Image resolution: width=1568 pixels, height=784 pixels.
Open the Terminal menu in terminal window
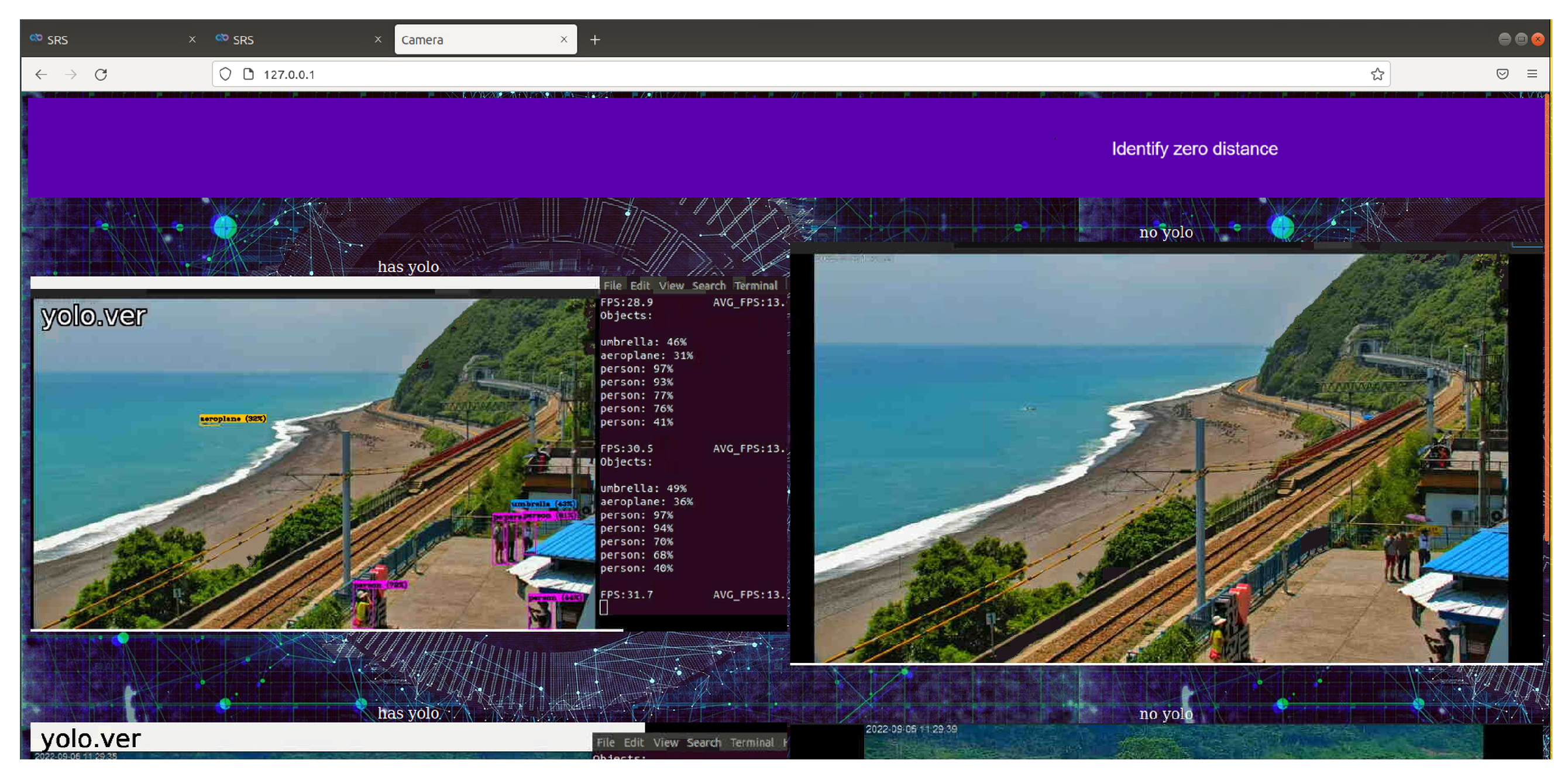point(755,286)
